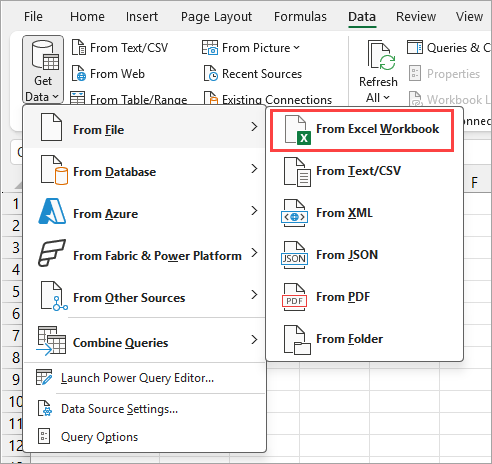Image resolution: width=492 pixels, height=464 pixels.
Task: Switch to the Formulas tab
Action: coord(300,17)
